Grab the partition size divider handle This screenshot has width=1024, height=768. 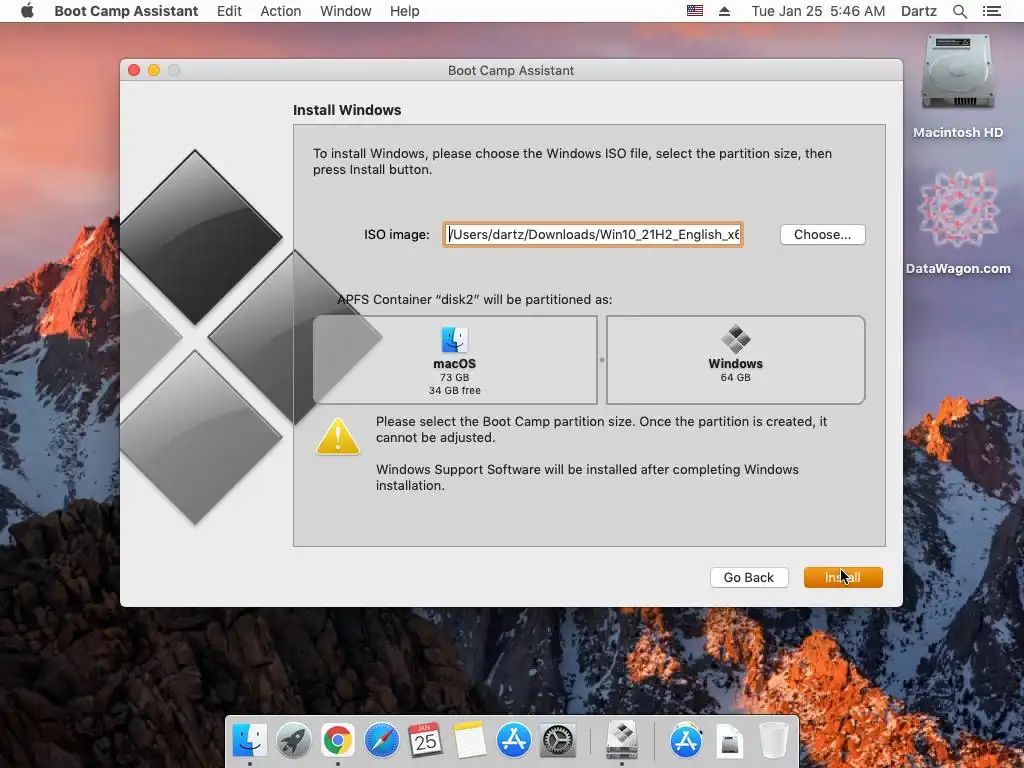[x=601, y=360]
